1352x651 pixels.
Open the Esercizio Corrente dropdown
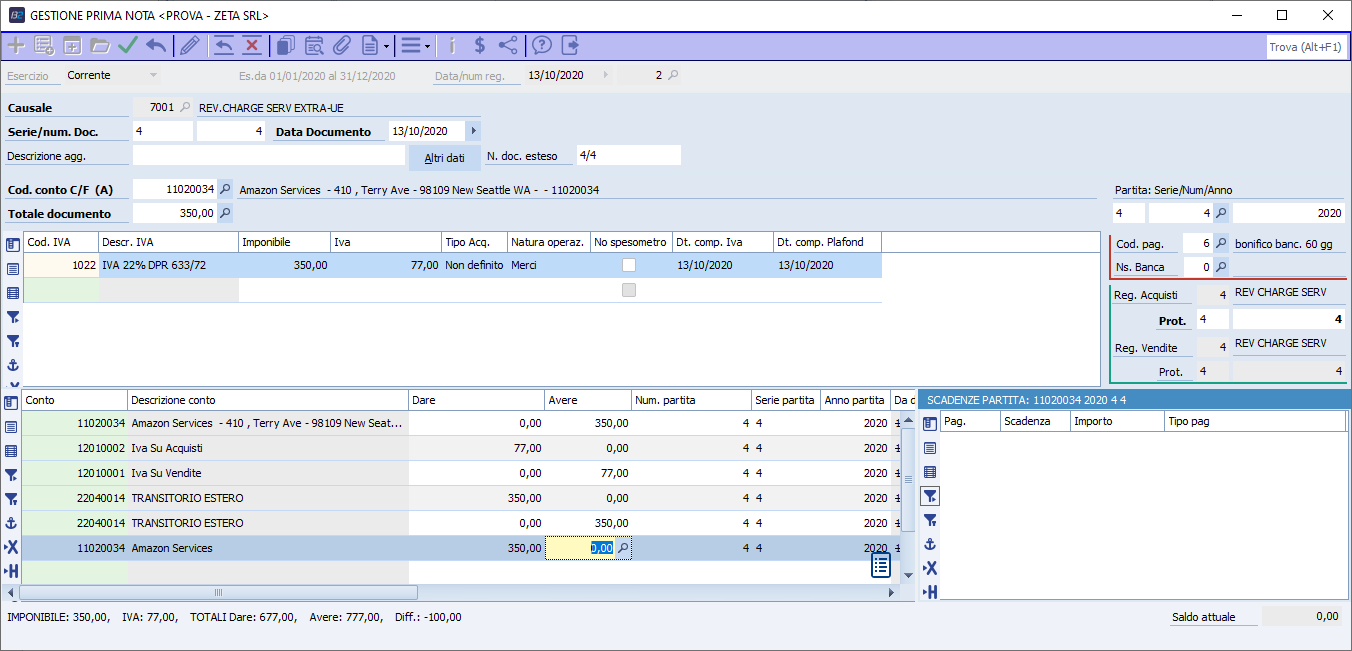click(152, 75)
